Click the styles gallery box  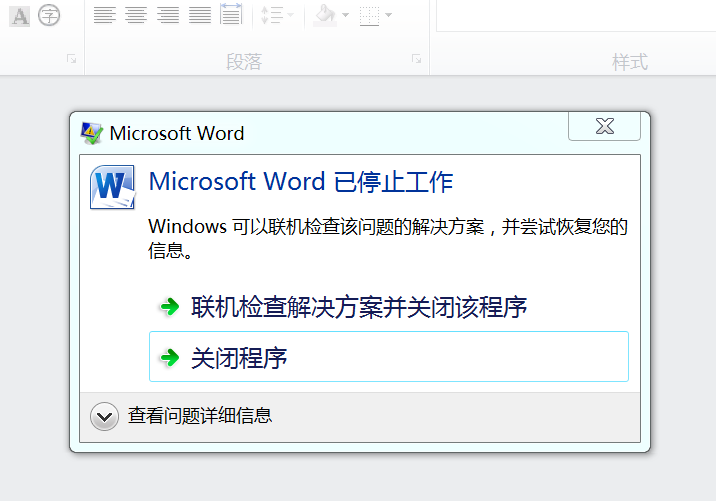(576, 16)
